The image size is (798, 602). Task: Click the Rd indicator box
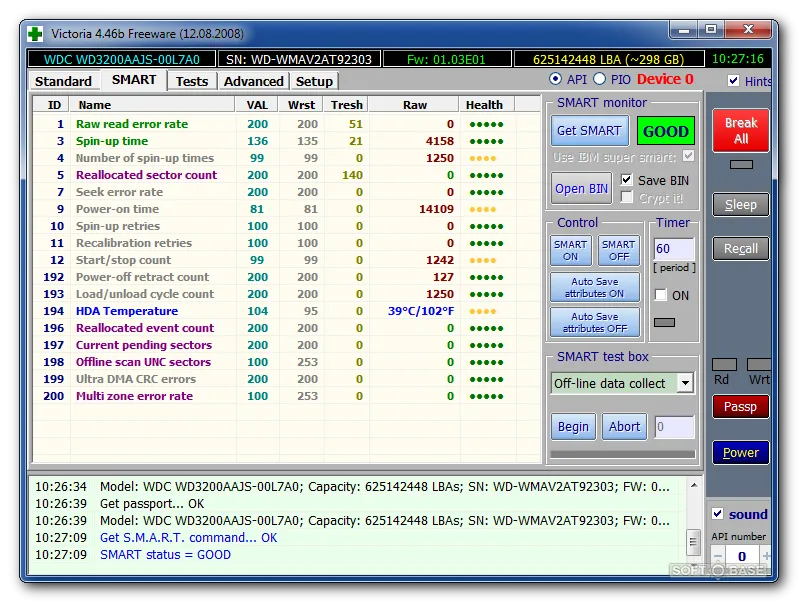724,364
